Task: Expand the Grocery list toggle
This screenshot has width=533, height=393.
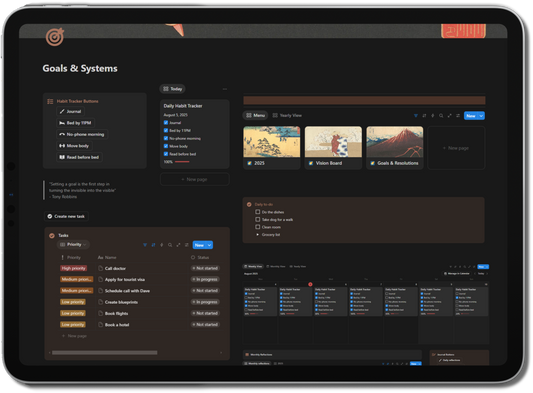Action: [258, 235]
